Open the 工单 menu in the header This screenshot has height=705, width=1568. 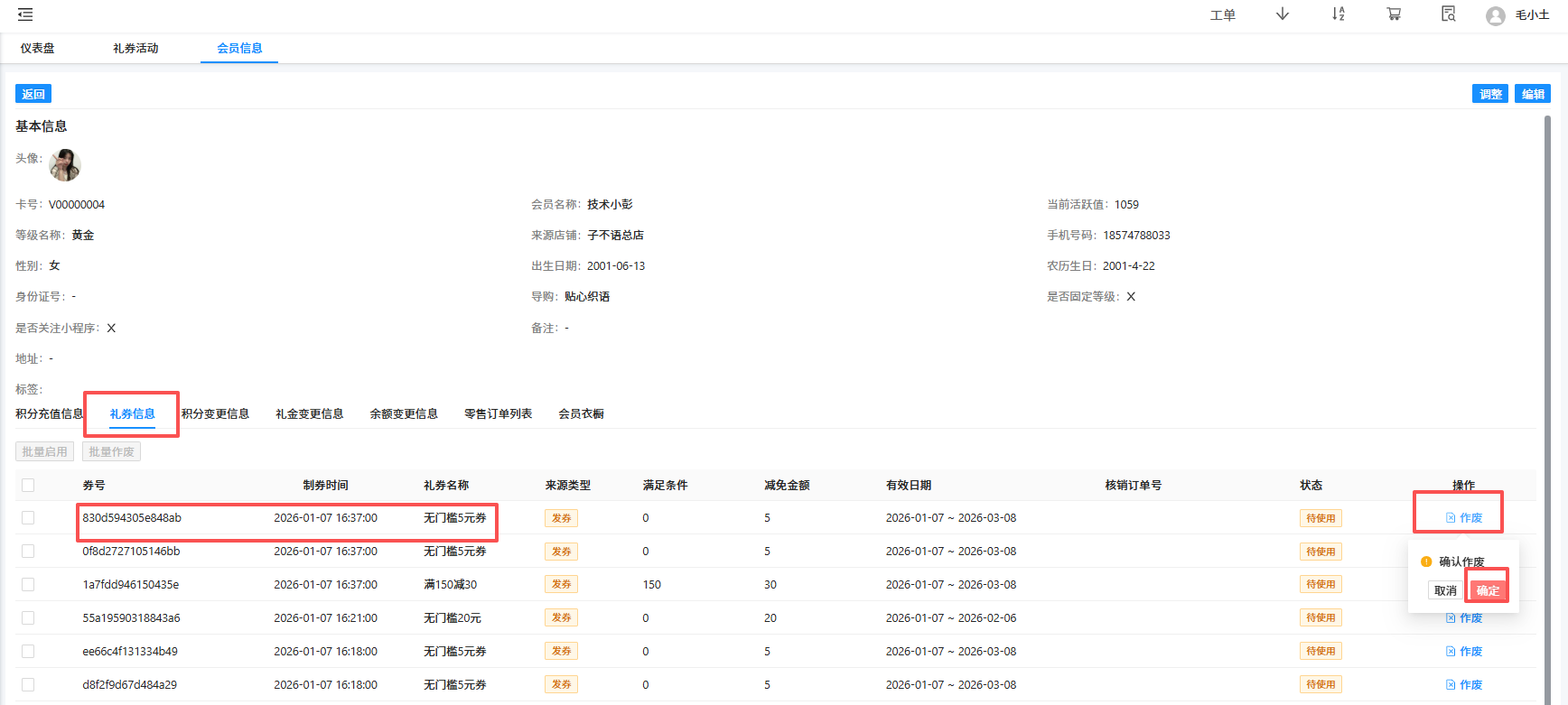(x=1222, y=15)
